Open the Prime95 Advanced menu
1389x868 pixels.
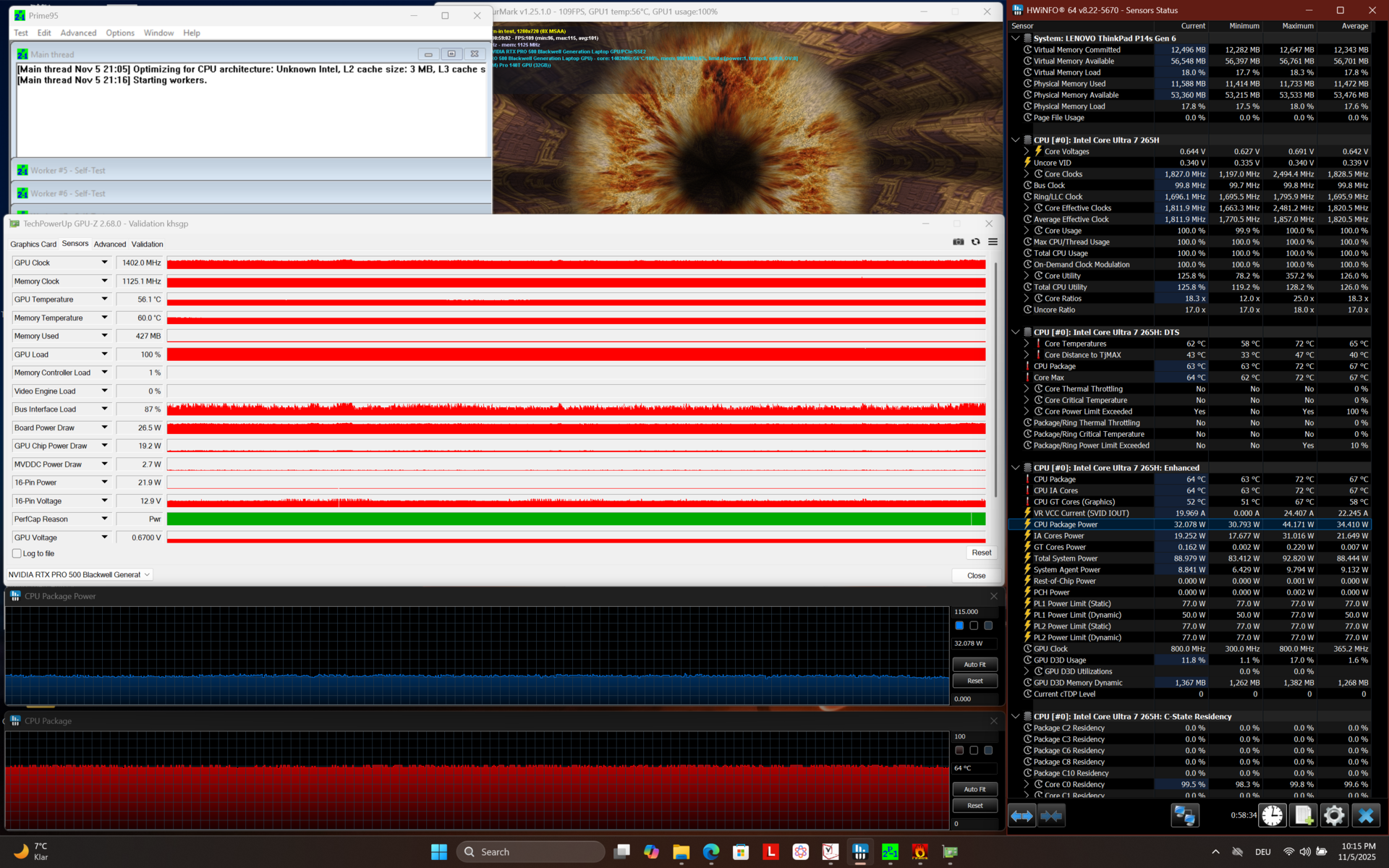pos(78,33)
